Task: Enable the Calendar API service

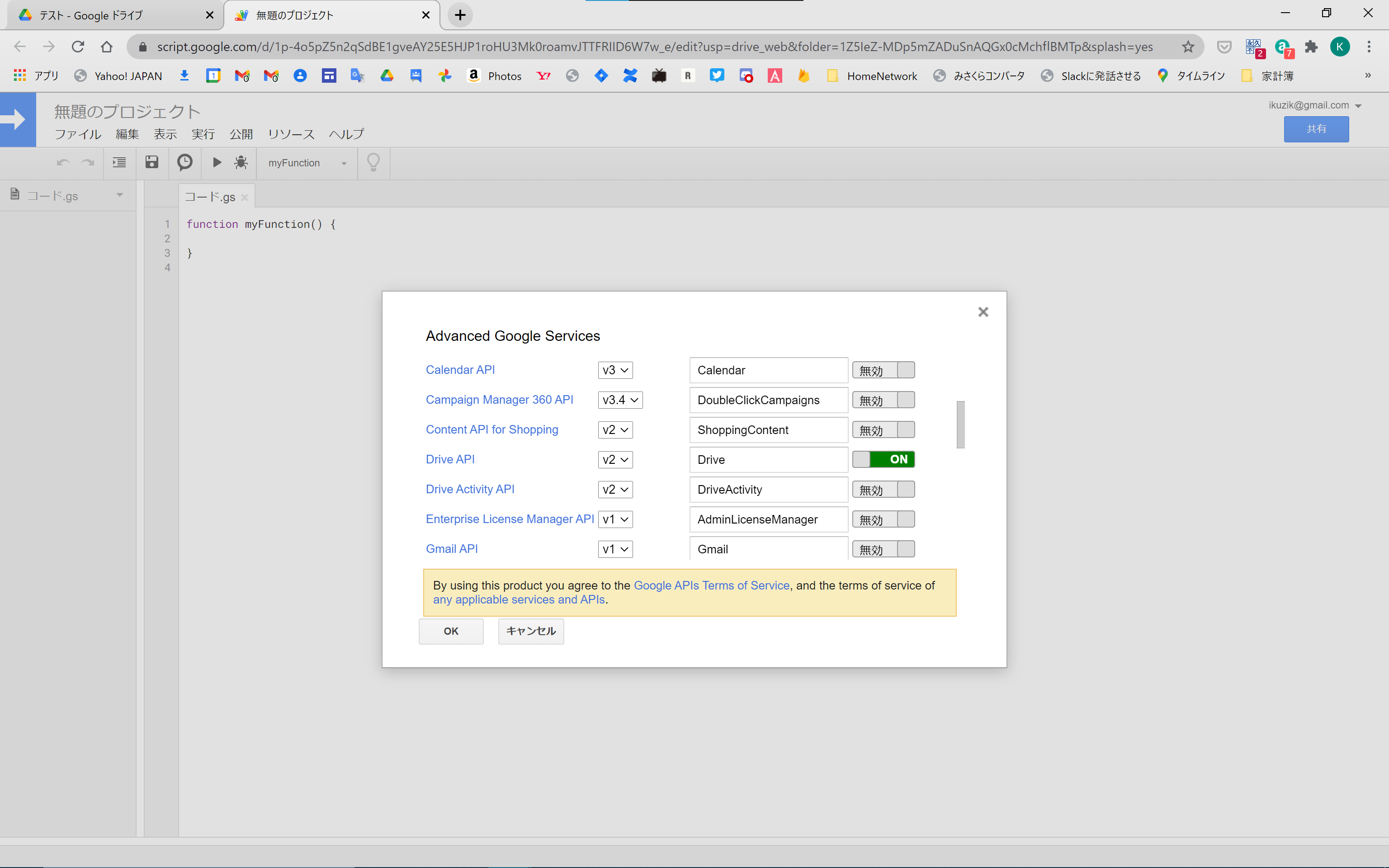Action: [x=883, y=370]
